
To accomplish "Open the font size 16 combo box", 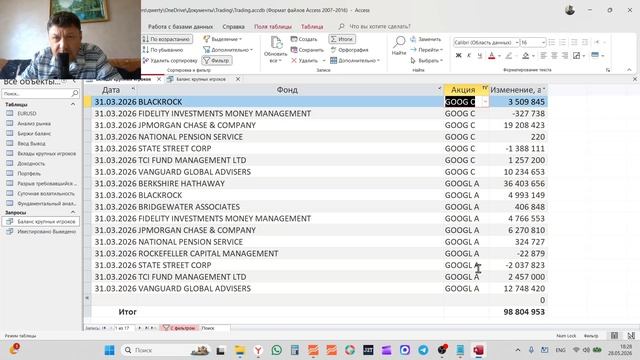I will tap(533, 42).
